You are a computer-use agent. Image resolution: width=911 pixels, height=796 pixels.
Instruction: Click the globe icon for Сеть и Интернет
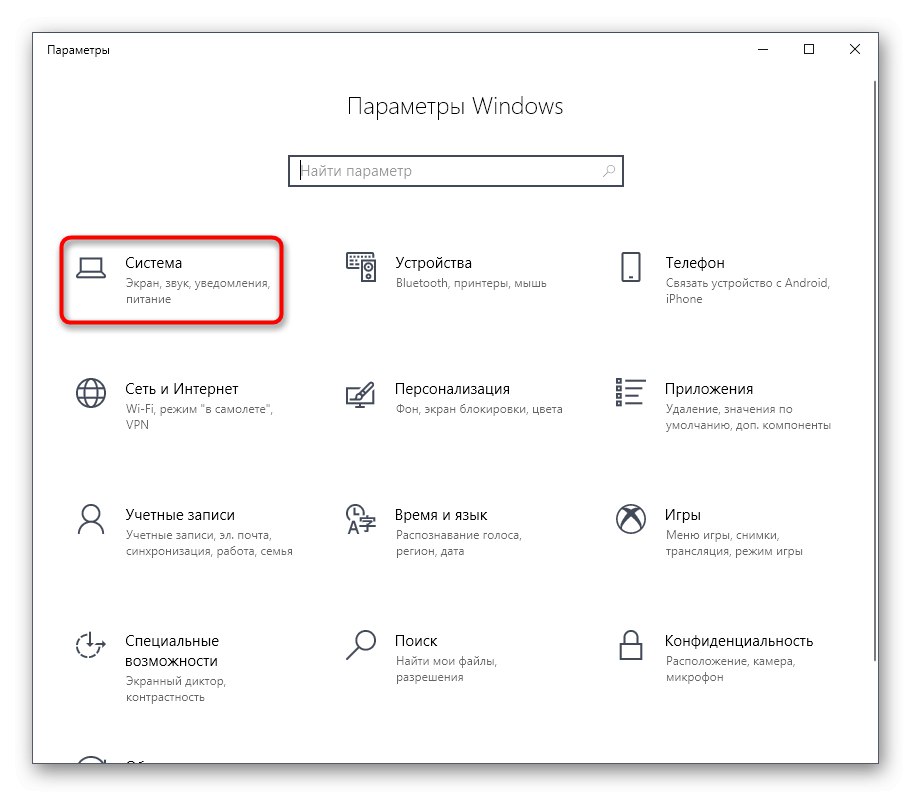[91, 393]
